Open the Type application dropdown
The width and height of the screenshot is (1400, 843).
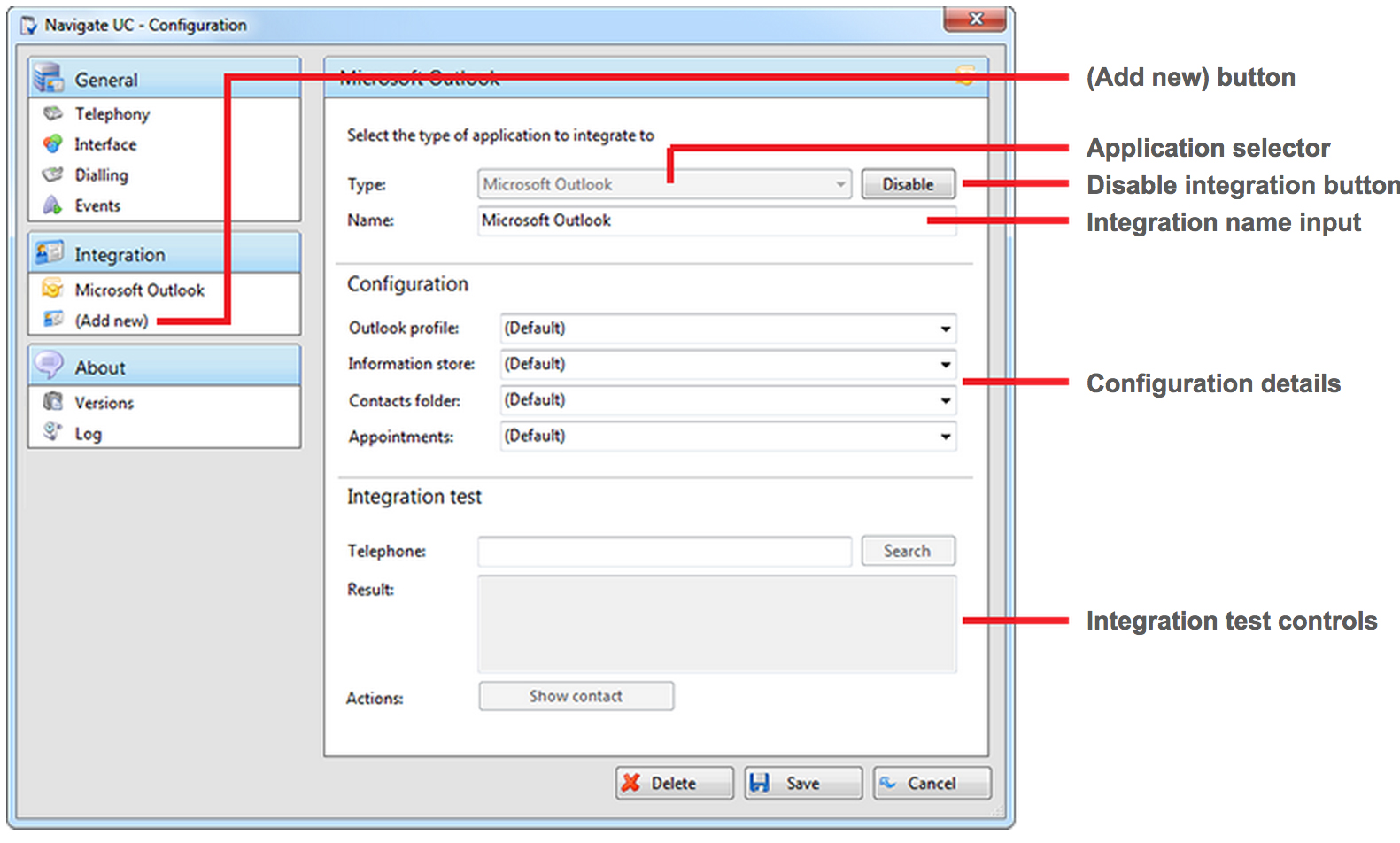coord(664,184)
